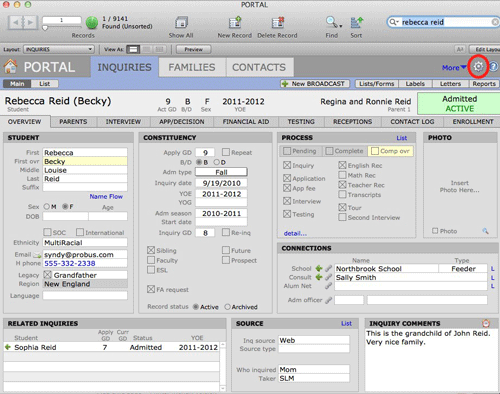Switch to the FAMILIES tab
The image size is (500, 394).
pos(192,67)
